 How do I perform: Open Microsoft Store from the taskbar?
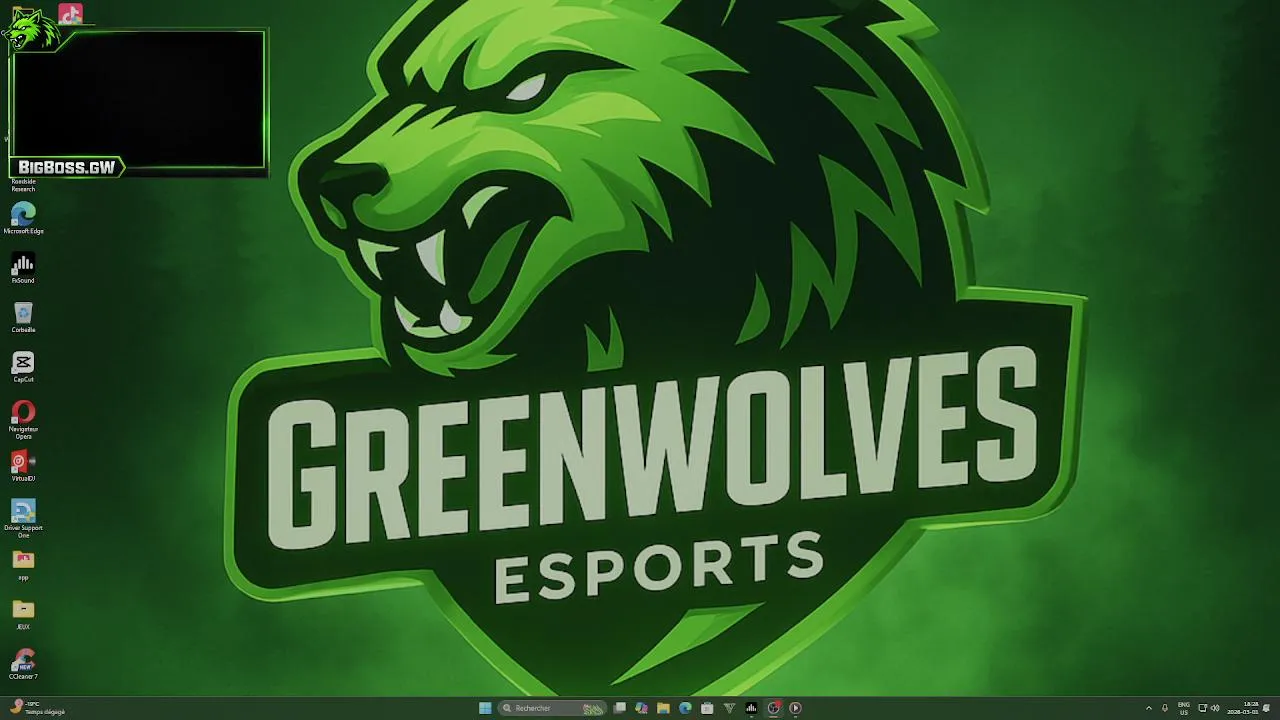pyautogui.click(x=707, y=708)
